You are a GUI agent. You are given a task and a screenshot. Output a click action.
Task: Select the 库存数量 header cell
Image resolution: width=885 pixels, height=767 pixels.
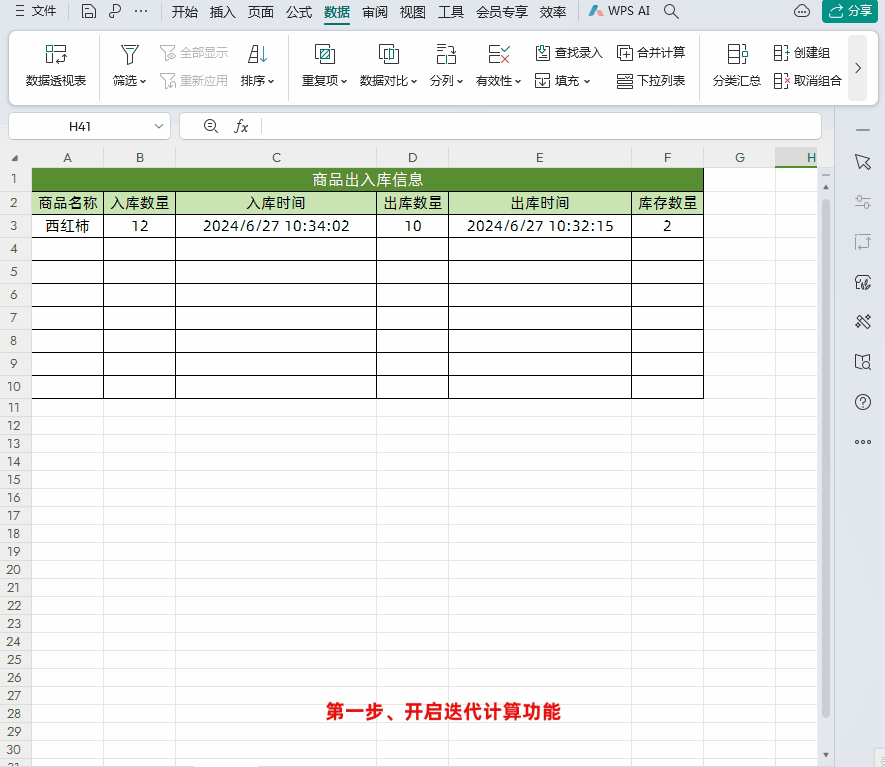point(667,203)
